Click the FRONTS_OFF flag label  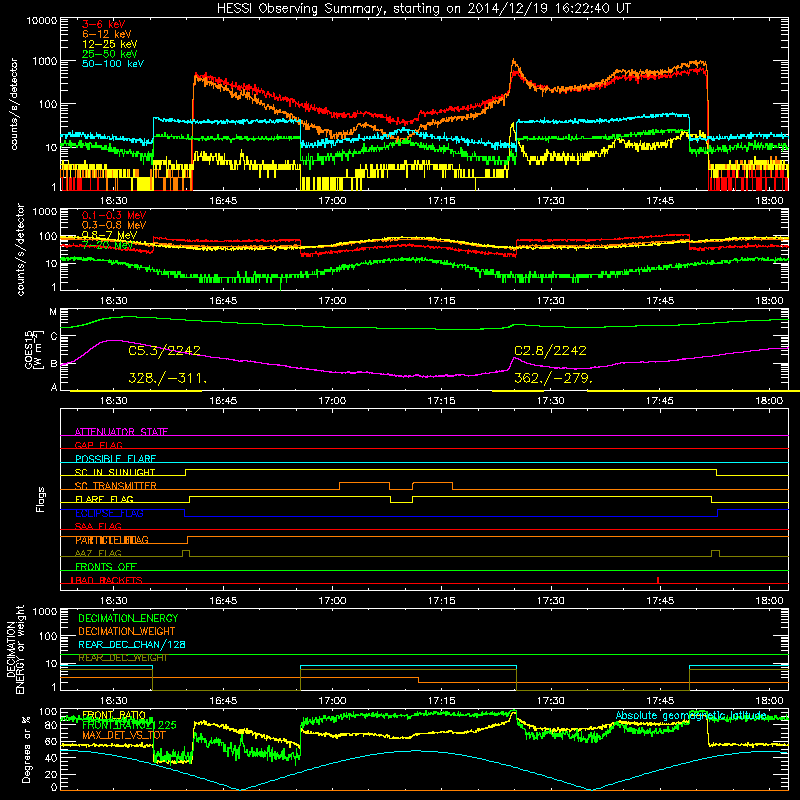point(106,567)
